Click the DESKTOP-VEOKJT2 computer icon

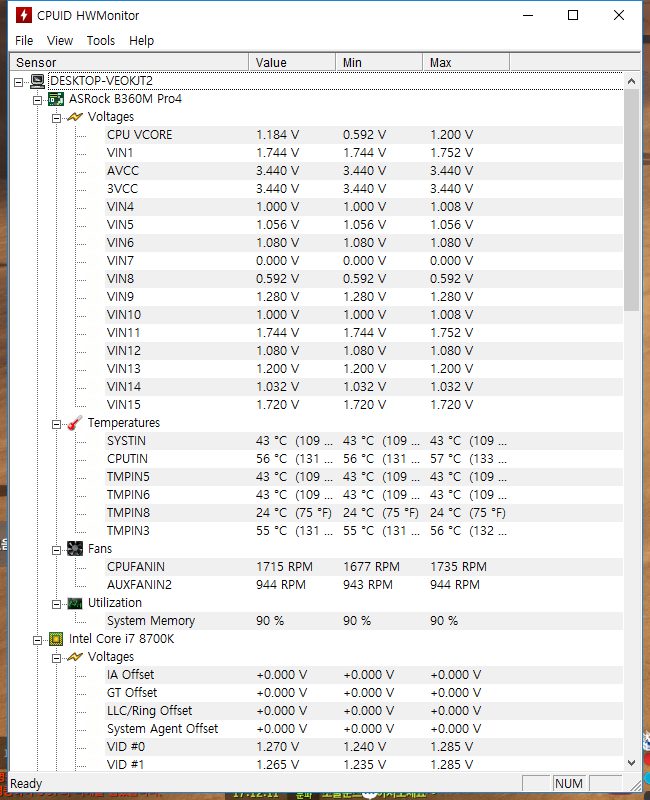[x=37, y=81]
